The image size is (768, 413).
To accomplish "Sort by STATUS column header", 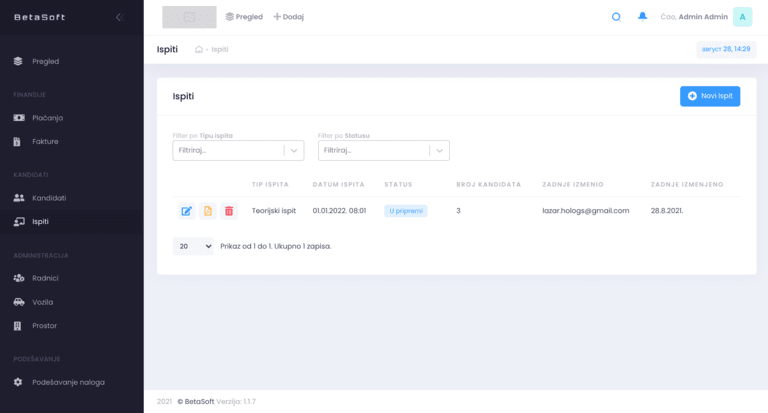I will point(398,185).
